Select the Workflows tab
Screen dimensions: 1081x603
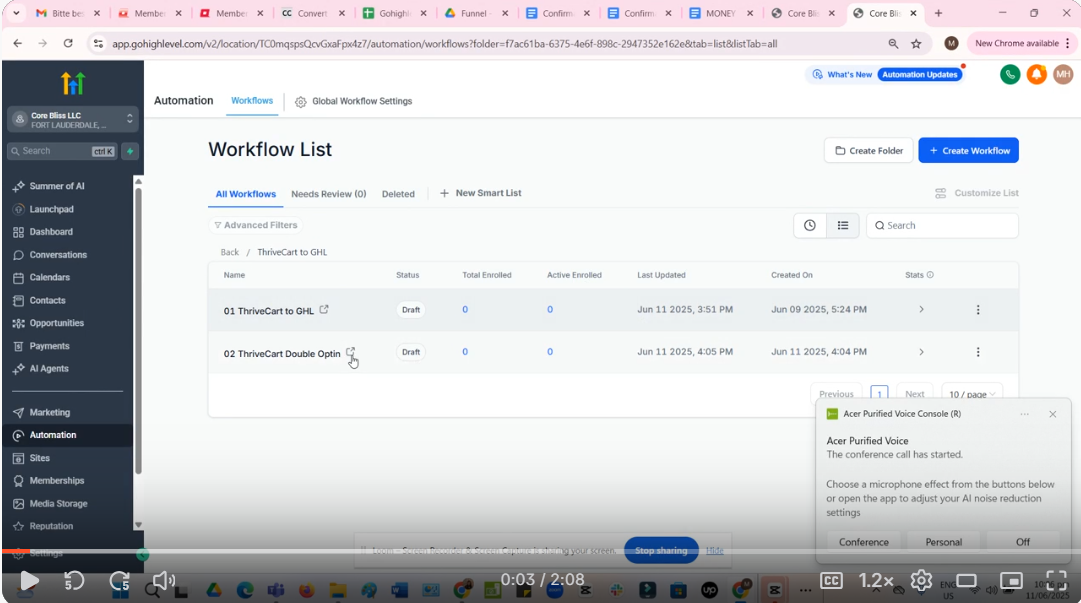tap(252, 101)
